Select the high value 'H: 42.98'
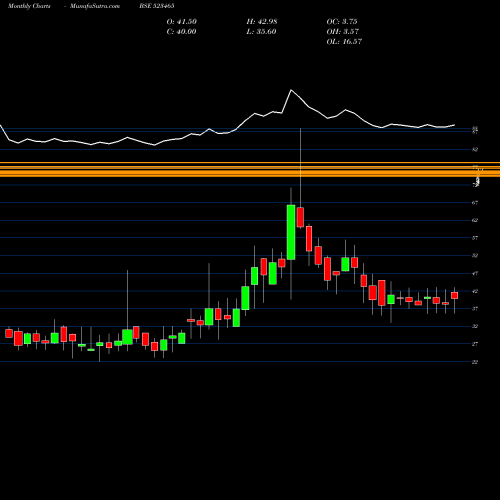500x500 pixels. (x=262, y=21)
